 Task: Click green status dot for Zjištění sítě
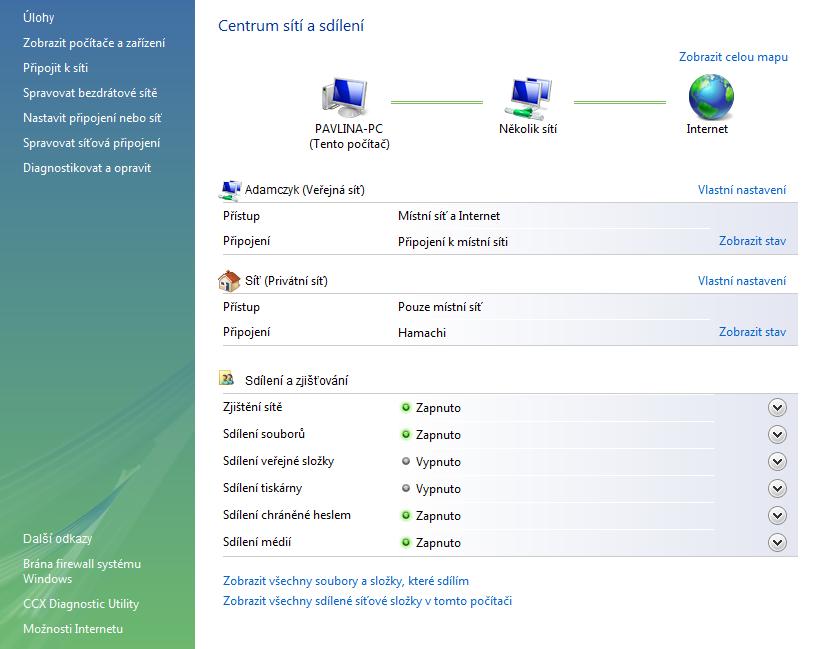coord(406,407)
